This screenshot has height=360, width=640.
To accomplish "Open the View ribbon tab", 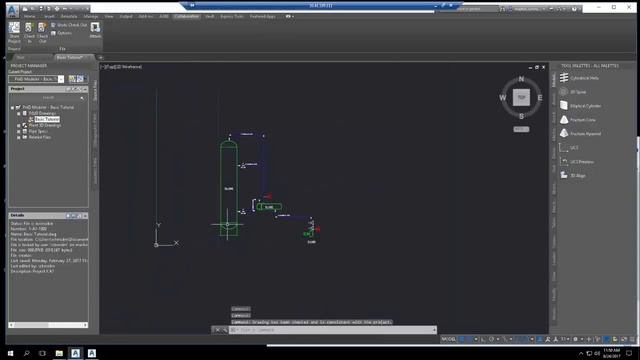I will pyautogui.click(x=109, y=16).
